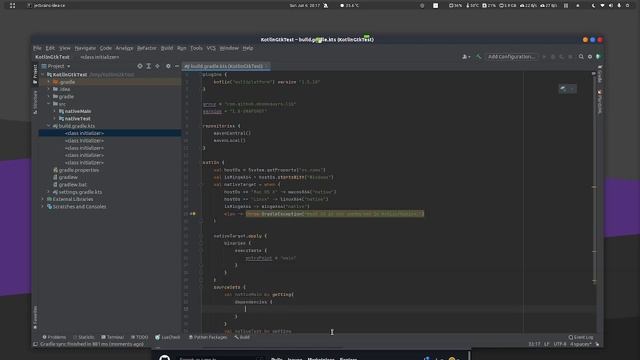The height and width of the screenshot is (360, 640).
Task: Click Add Configuration button
Action: [511, 57]
